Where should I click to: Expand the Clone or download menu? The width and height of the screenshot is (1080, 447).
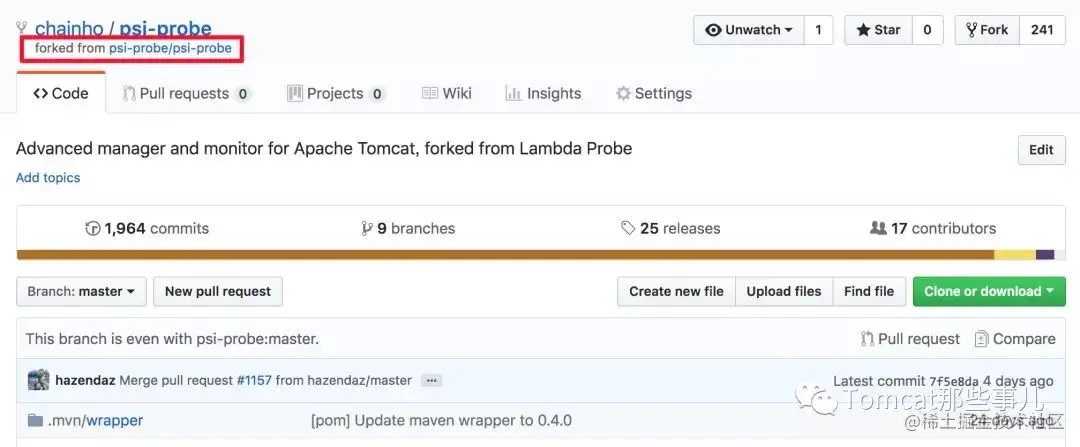[x=988, y=291]
